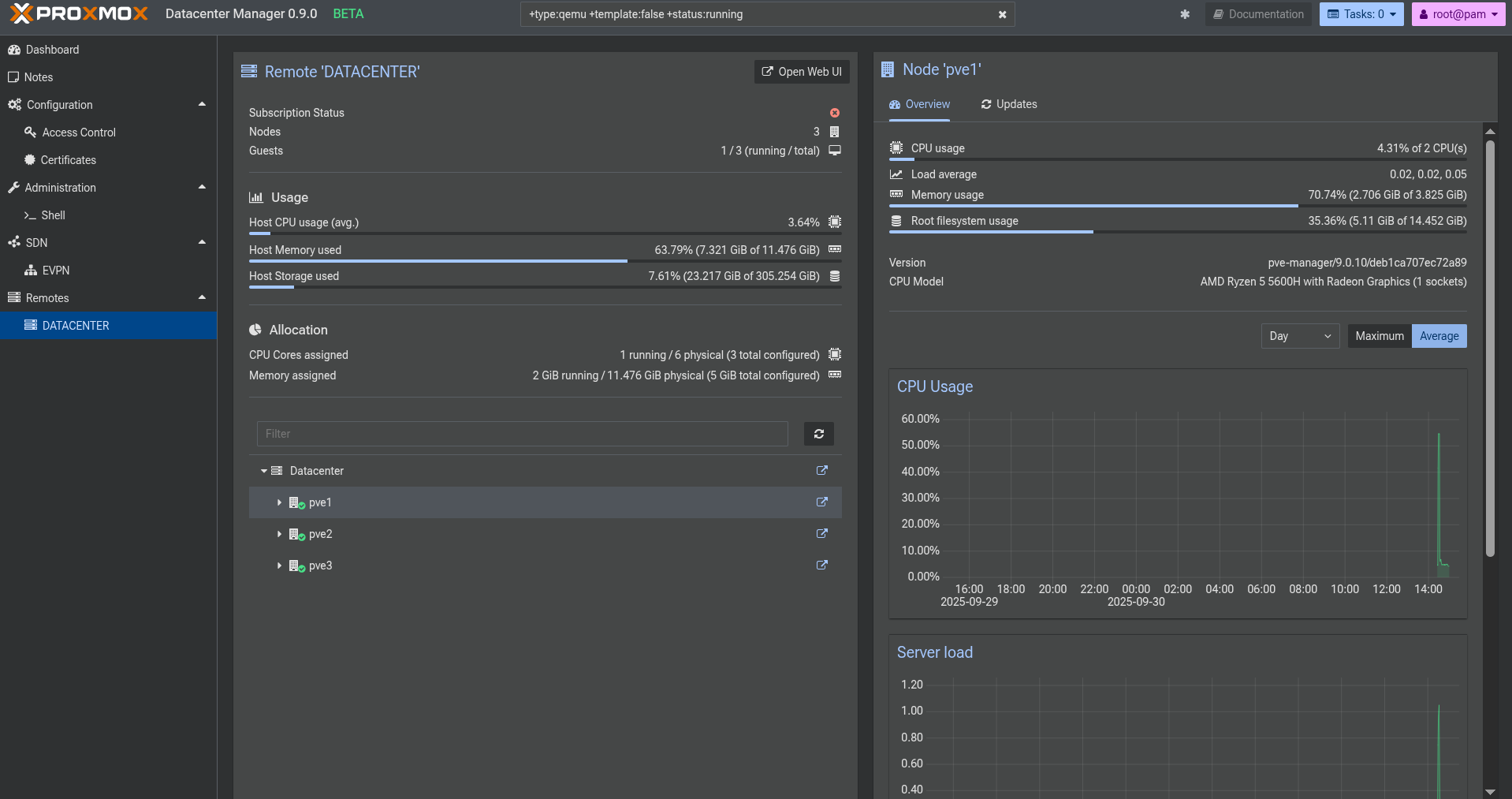Open the Day timeframe dropdown
Screen dimensions: 1512x799
coord(1299,336)
